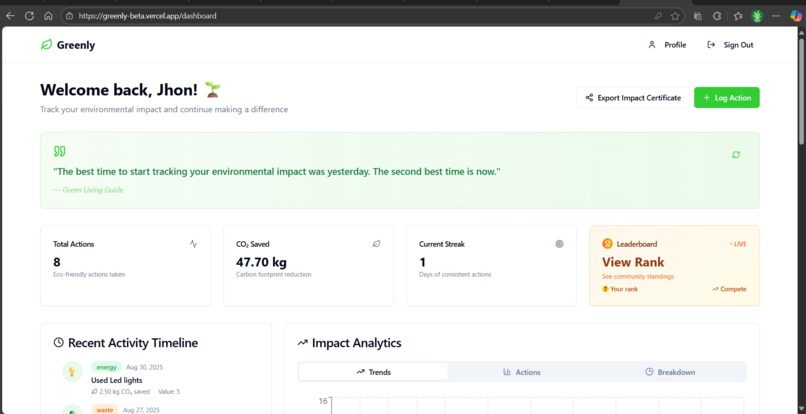
Task: Click Your rank on the Leaderboard card
Action: click(620, 289)
